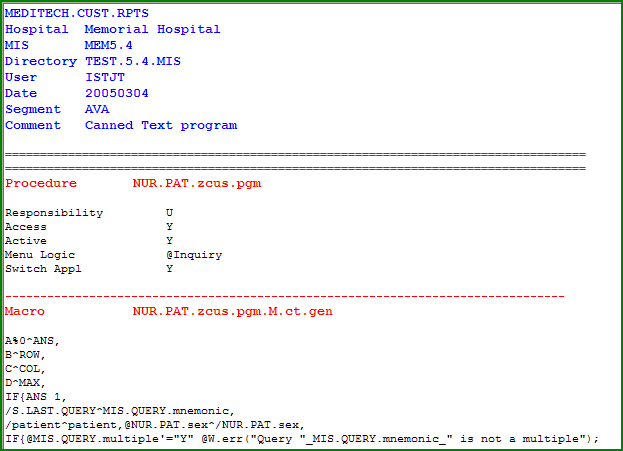This screenshot has height=451, width=623.
Task: Click the MEDITECH.CUST.RPTS header line
Action: (77, 13)
